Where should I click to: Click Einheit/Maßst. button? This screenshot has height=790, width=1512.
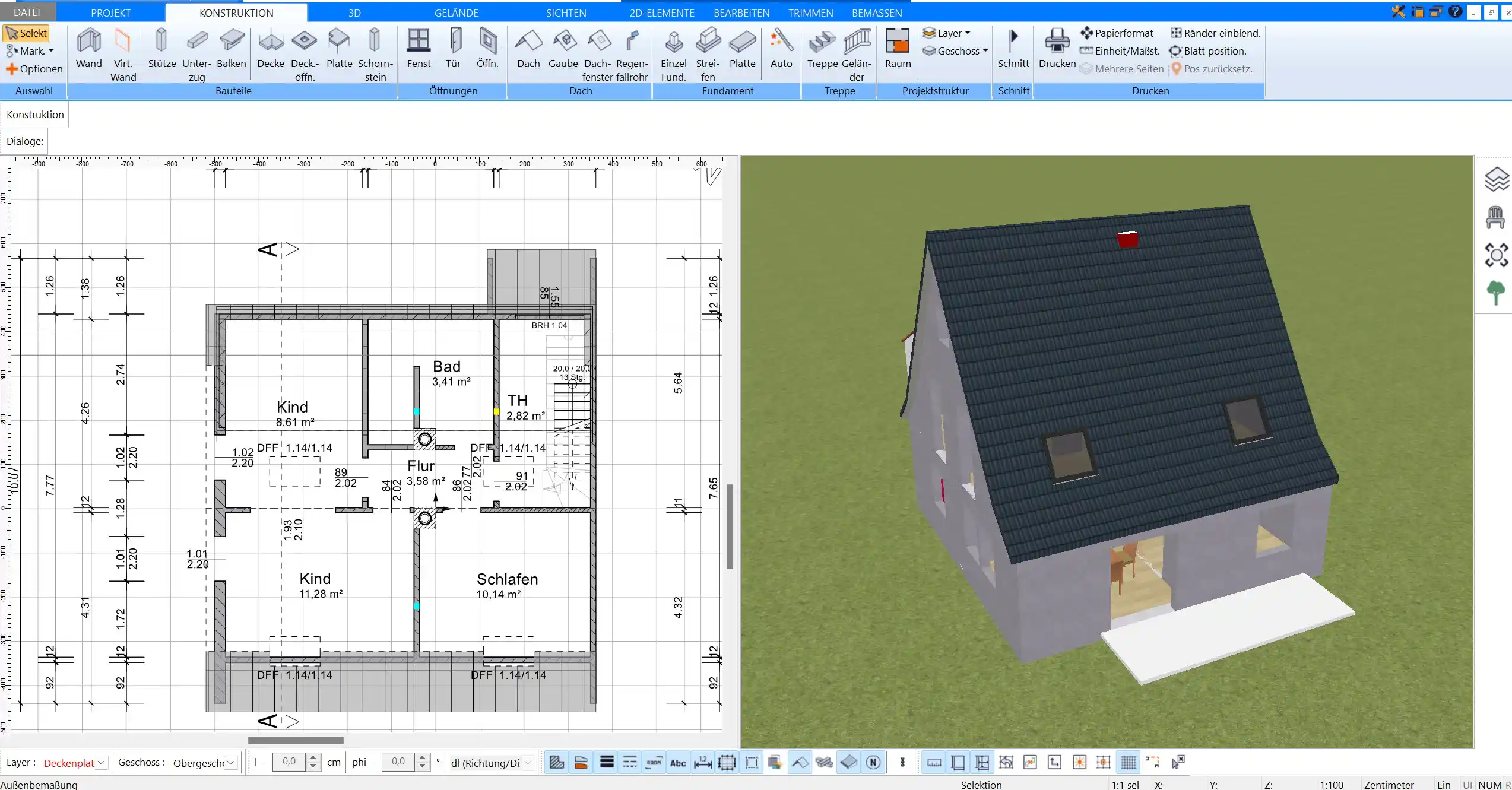pos(1120,51)
